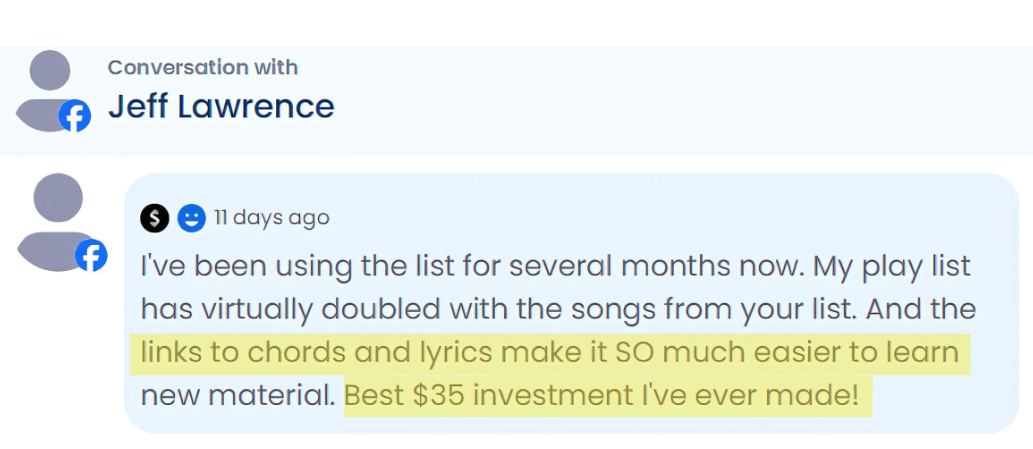Click the words "new material." in the message

click(x=236, y=395)
